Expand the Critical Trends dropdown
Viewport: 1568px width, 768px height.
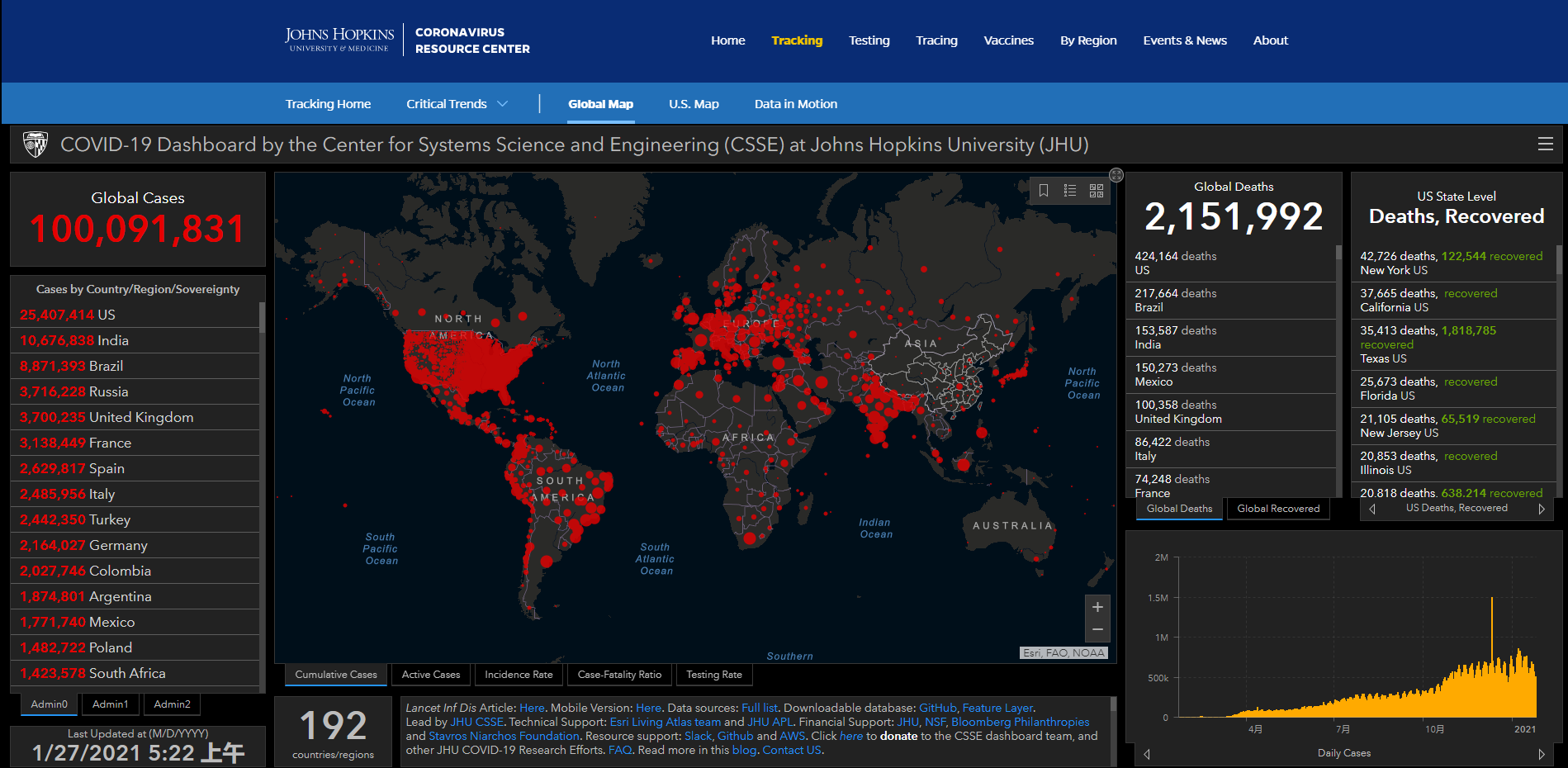pyautogui.click(x=457, y=104)
